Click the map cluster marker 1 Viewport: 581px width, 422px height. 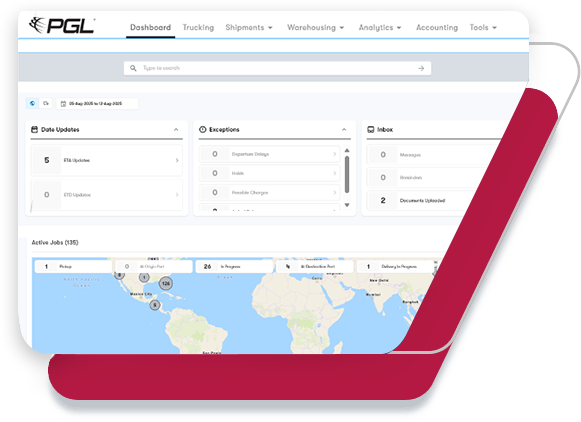click(x=144, y=277)
